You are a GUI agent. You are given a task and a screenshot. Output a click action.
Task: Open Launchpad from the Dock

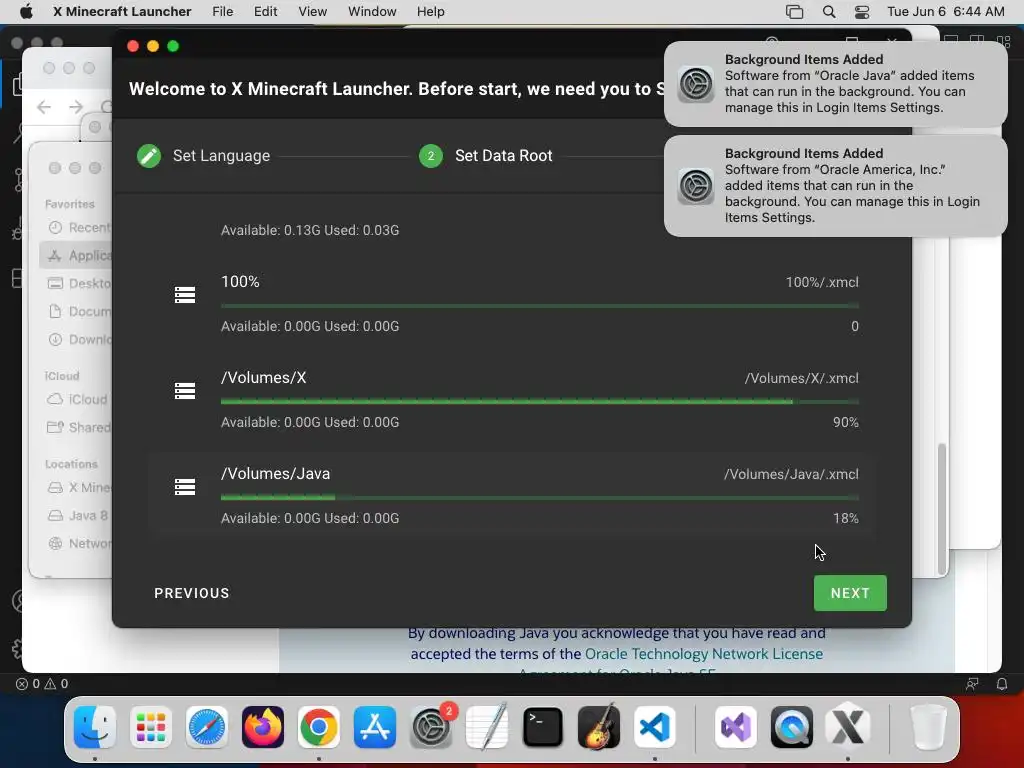pyautogui.click(x=151, y=727)
